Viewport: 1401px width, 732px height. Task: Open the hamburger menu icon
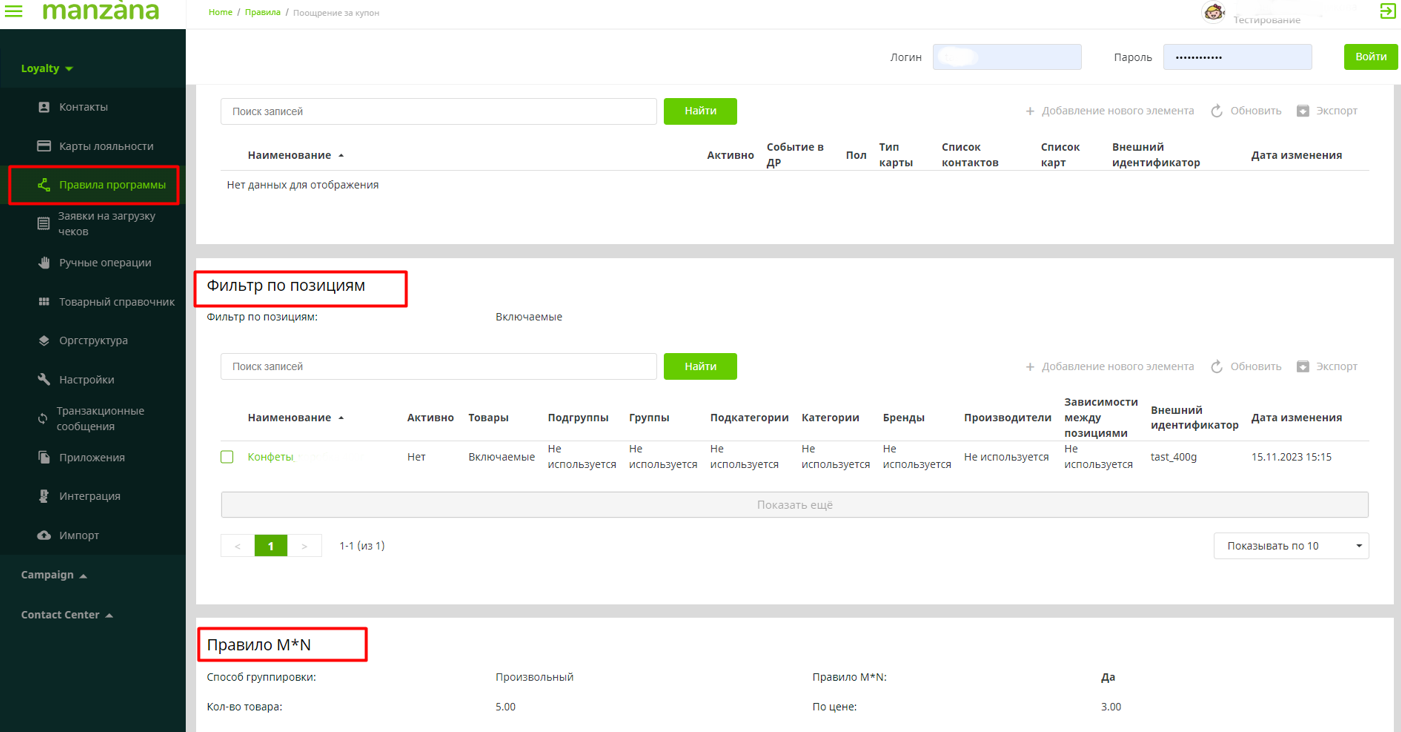pyautogui.click(x=14, y=11)
